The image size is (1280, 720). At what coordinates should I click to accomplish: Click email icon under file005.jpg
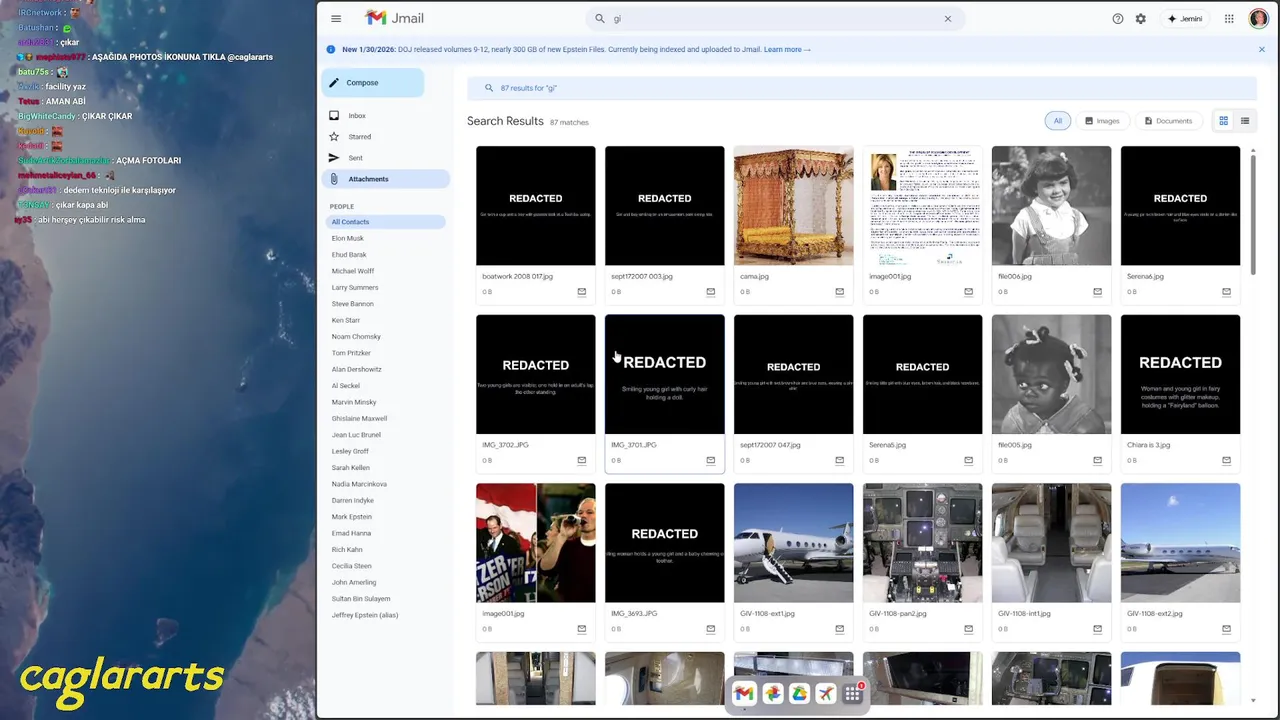click(x=1097, y=461)
